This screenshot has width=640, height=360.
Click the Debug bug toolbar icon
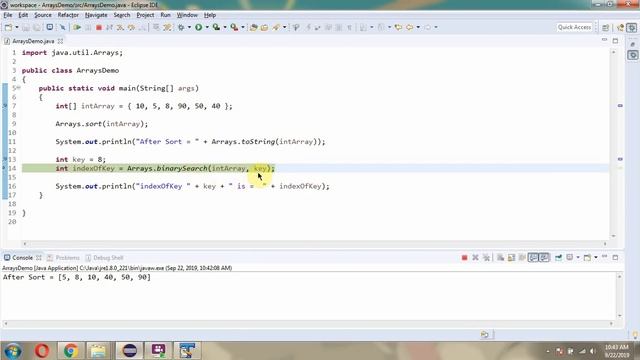(x=181, y=27)
